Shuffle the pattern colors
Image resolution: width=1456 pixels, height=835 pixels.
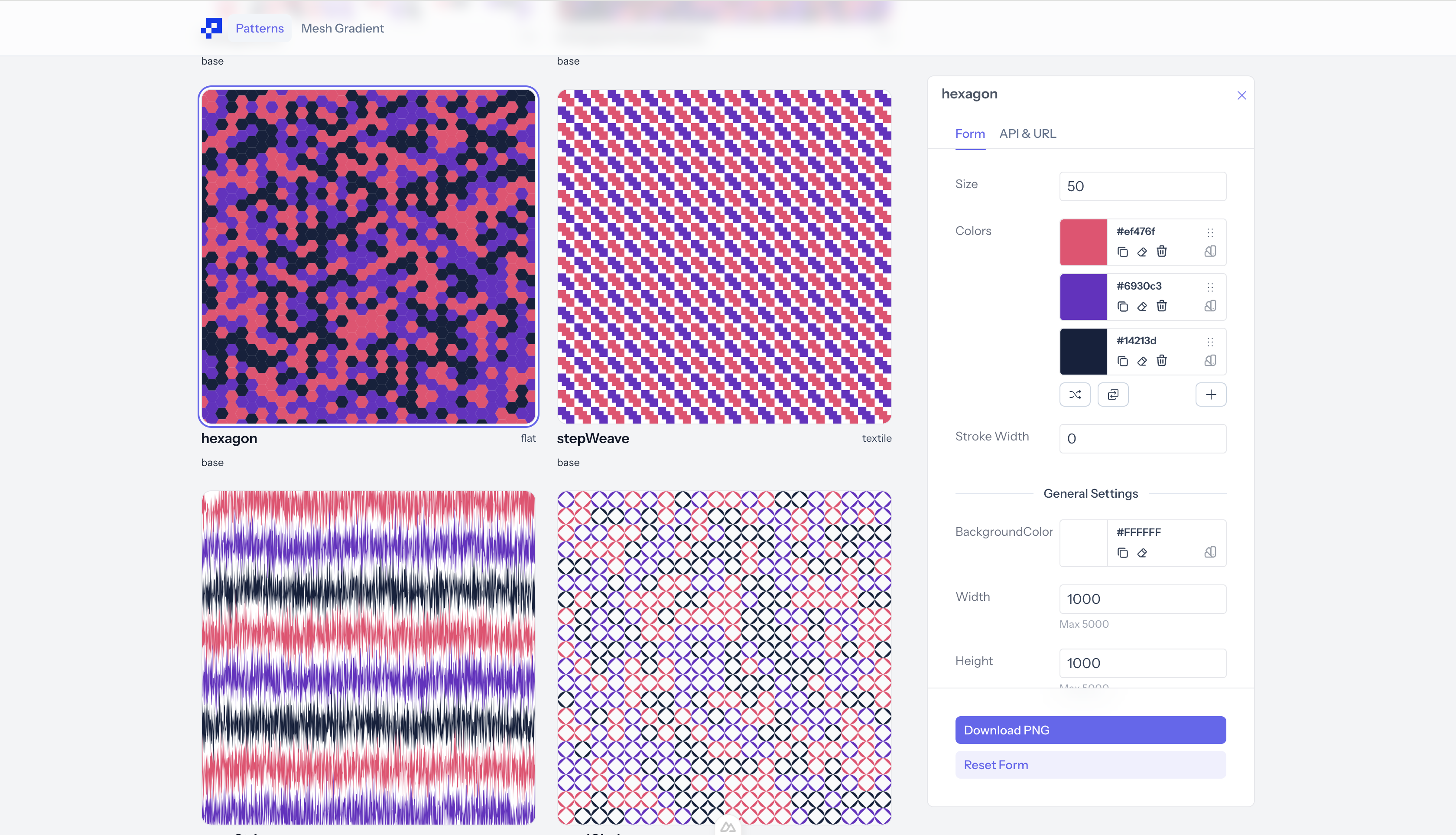[x=1075, y=395]
